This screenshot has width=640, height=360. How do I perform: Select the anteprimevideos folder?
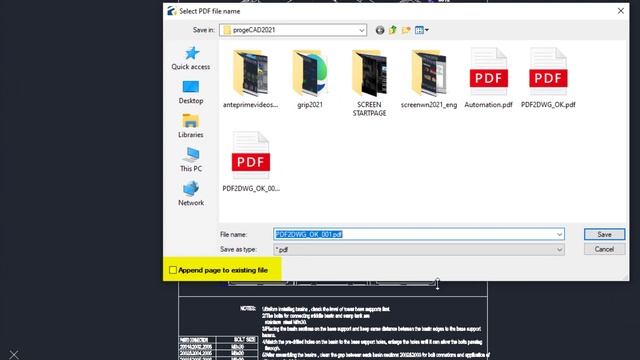(251, 79)
